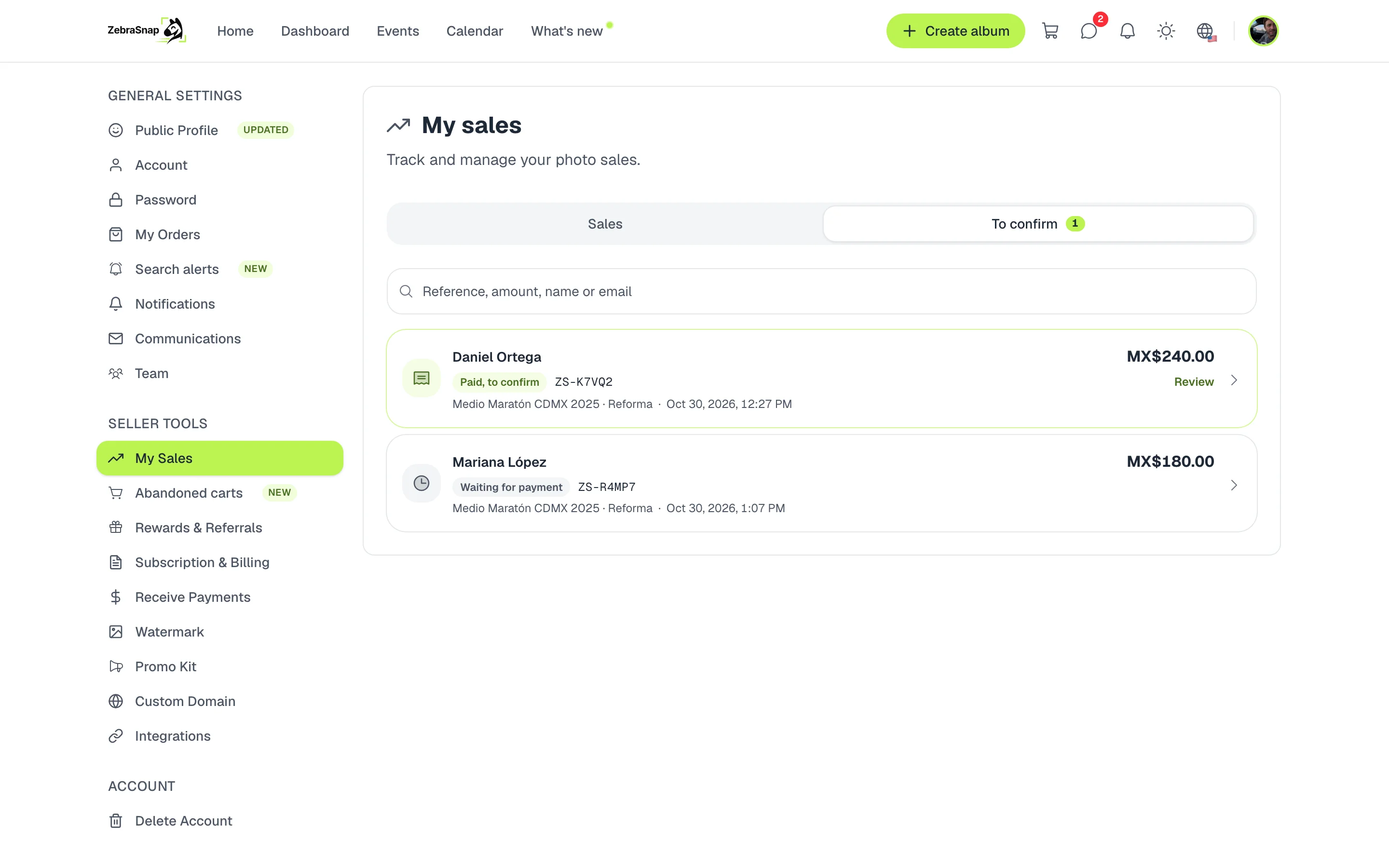Open Delete Account trash item
This screenshot has height=868, width=1389.
(x=183, y=820)
